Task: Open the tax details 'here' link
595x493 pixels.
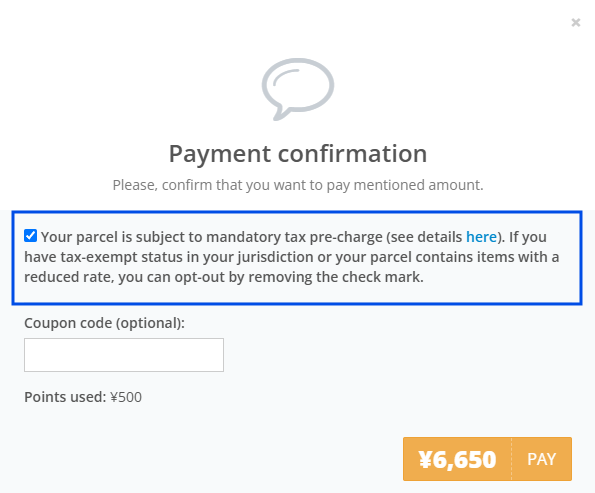Action: pos(481,237)
